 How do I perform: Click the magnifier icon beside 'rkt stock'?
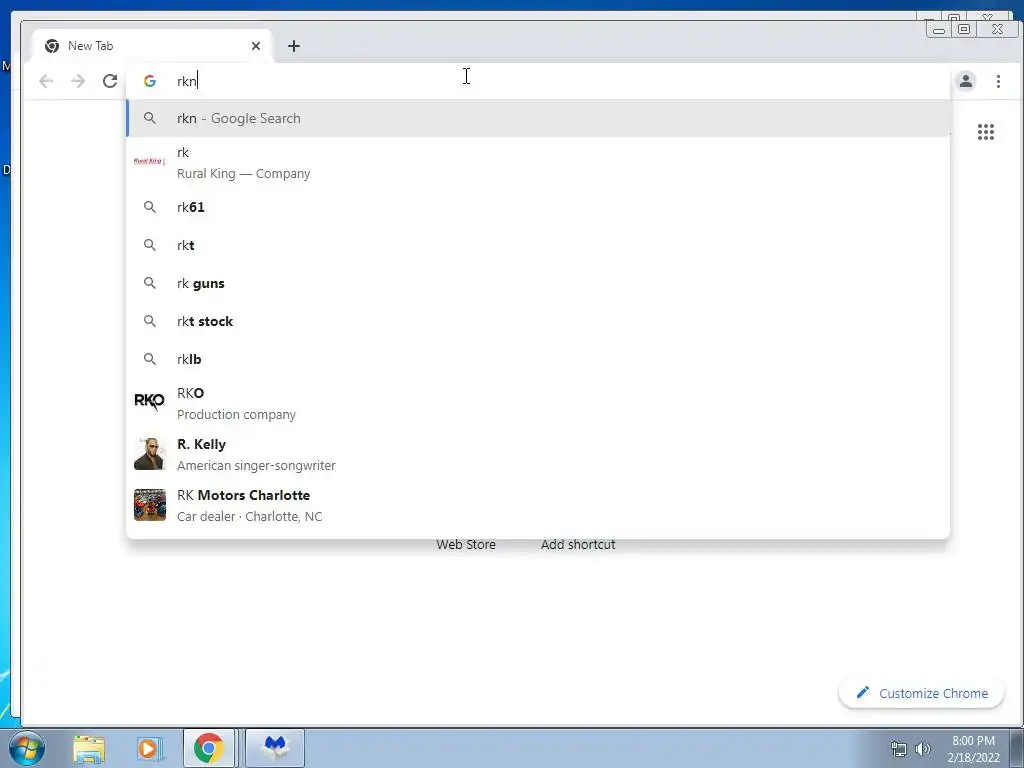pyautogui.click(x=150, y=321)
